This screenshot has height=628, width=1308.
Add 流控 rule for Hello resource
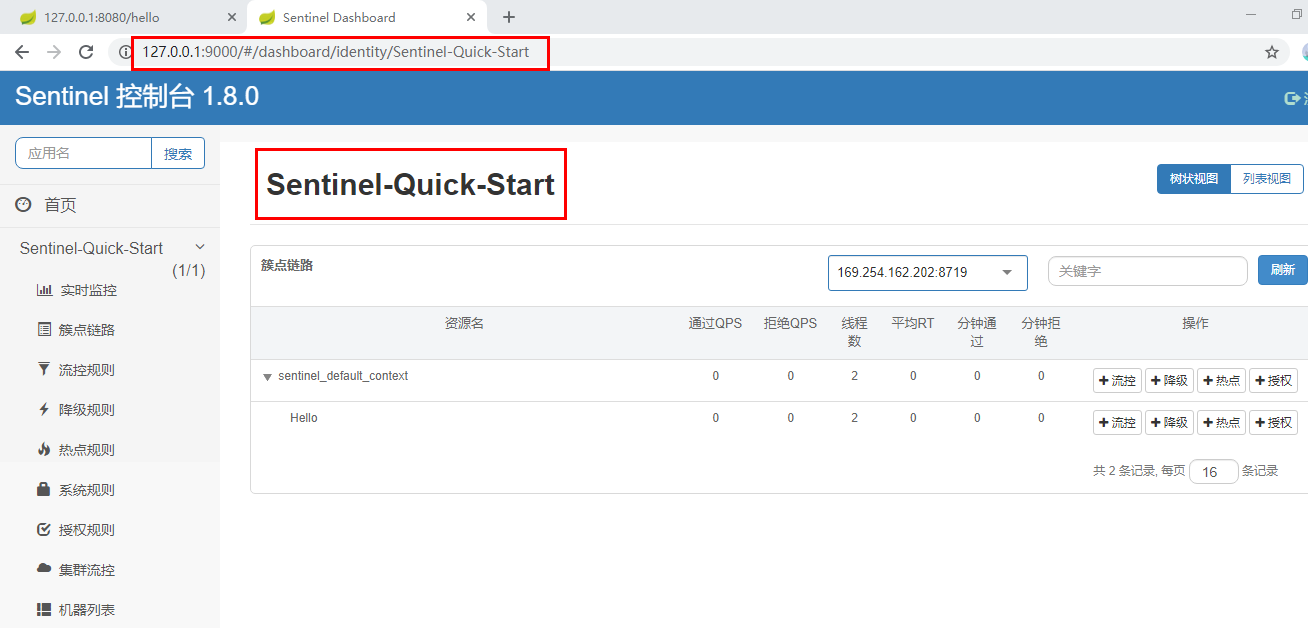pos(1117,422)
